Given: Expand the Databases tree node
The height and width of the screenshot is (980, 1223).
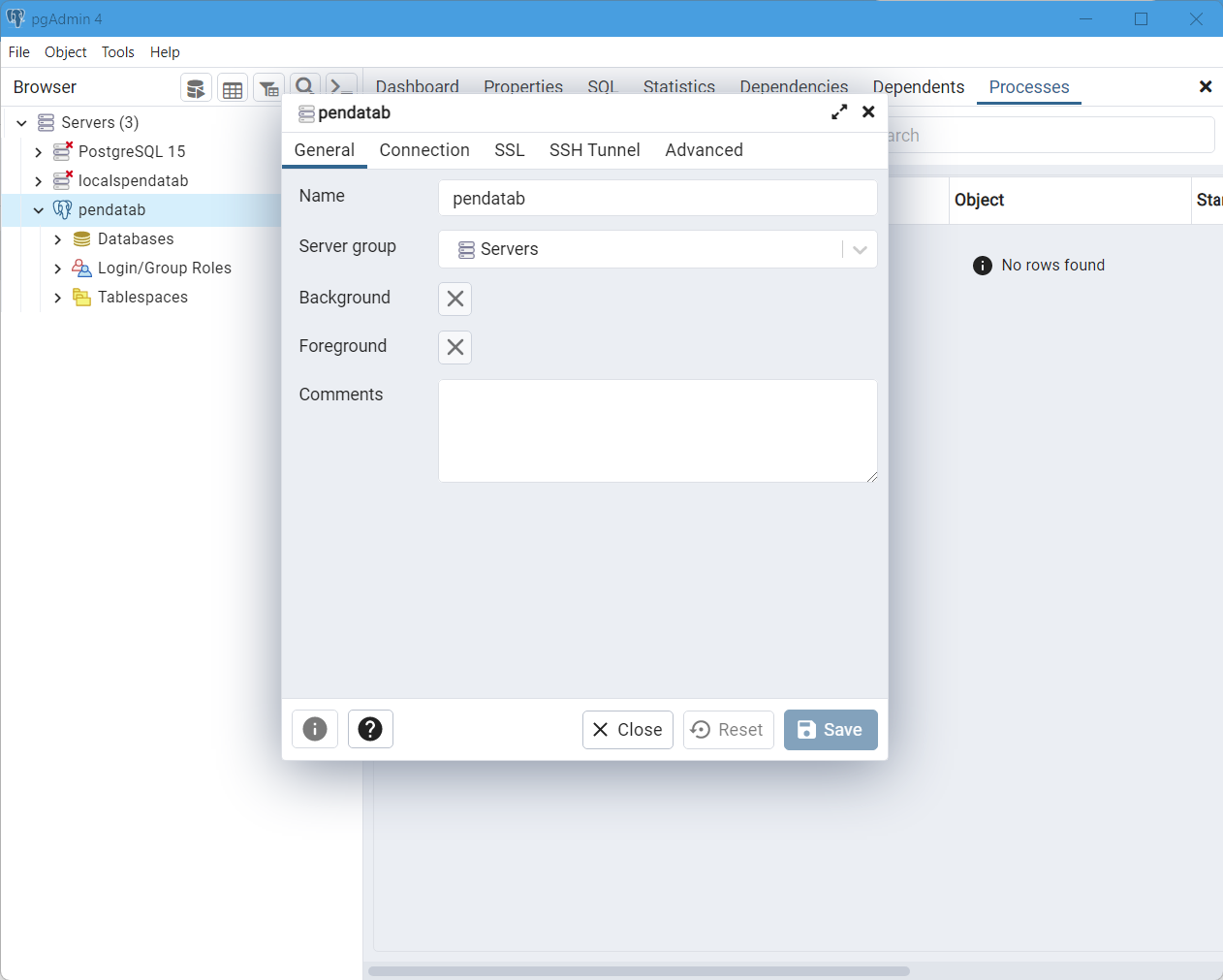Looking at the screenshot, I should tap(58, 238).
